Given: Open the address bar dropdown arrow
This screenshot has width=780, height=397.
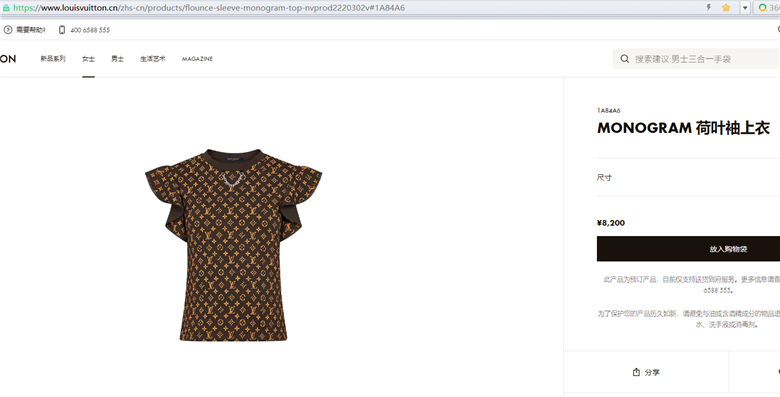Looking at the screenshot, I should pyautogui.click(x=745, y=8).
